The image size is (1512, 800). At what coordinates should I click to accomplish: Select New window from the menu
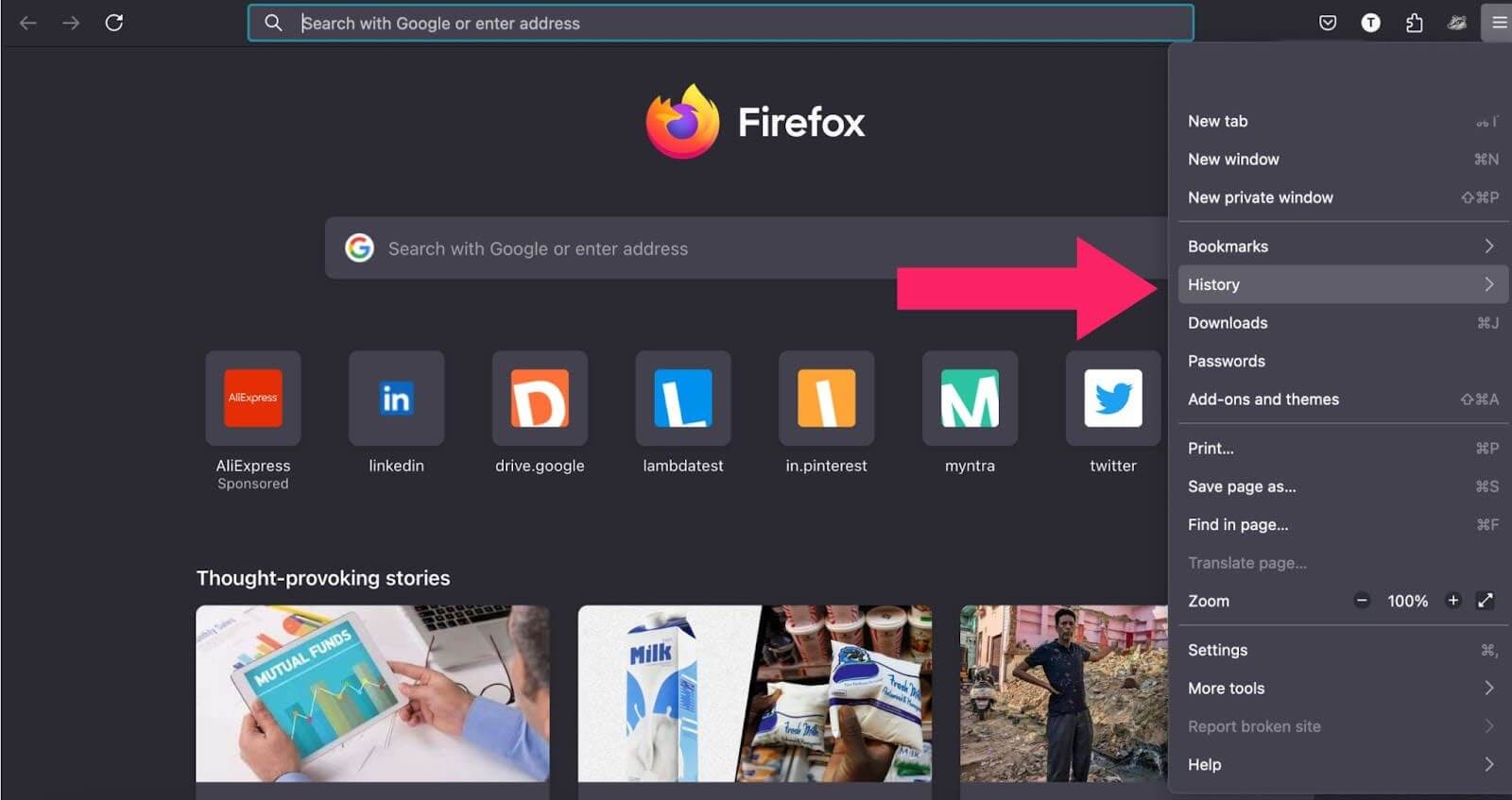pyautogui.click(x=1343, y=160)
